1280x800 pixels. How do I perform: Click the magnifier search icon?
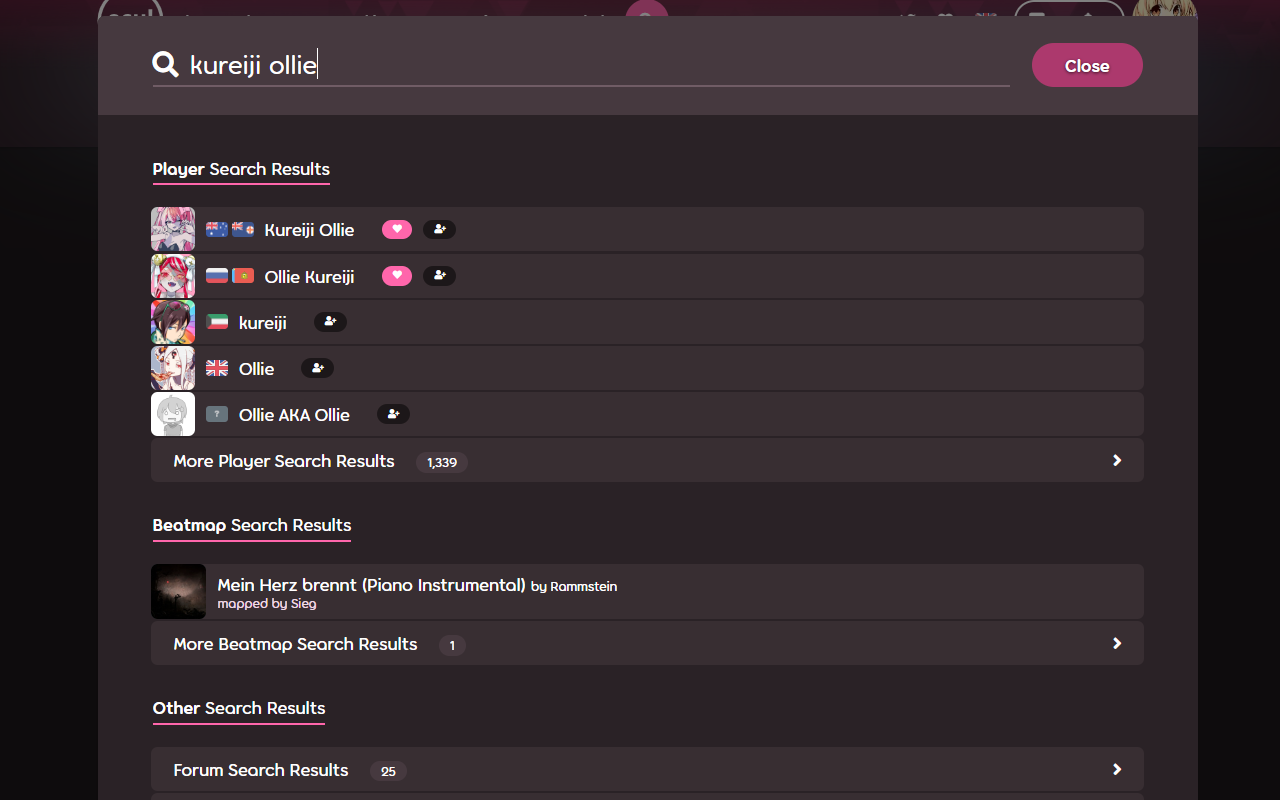coord(165,65)
